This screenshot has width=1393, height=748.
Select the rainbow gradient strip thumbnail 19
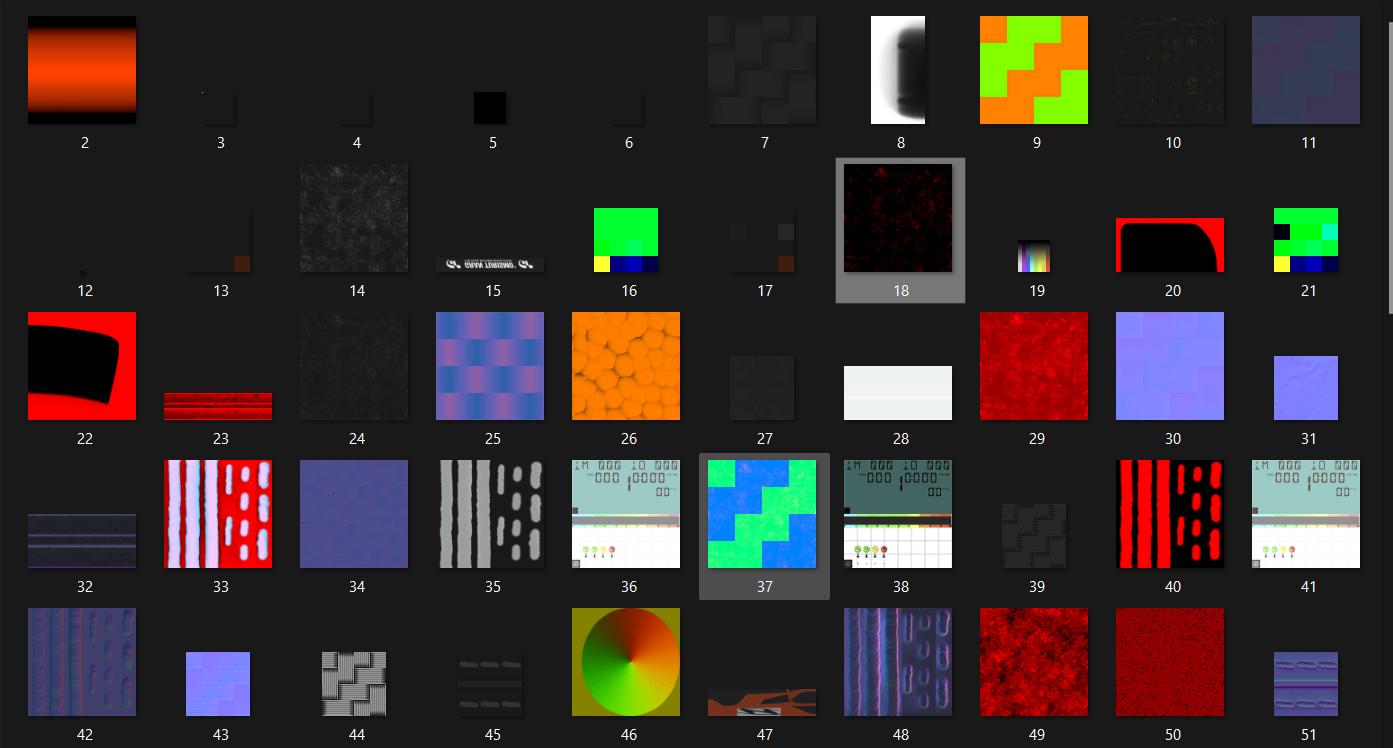1036,256
